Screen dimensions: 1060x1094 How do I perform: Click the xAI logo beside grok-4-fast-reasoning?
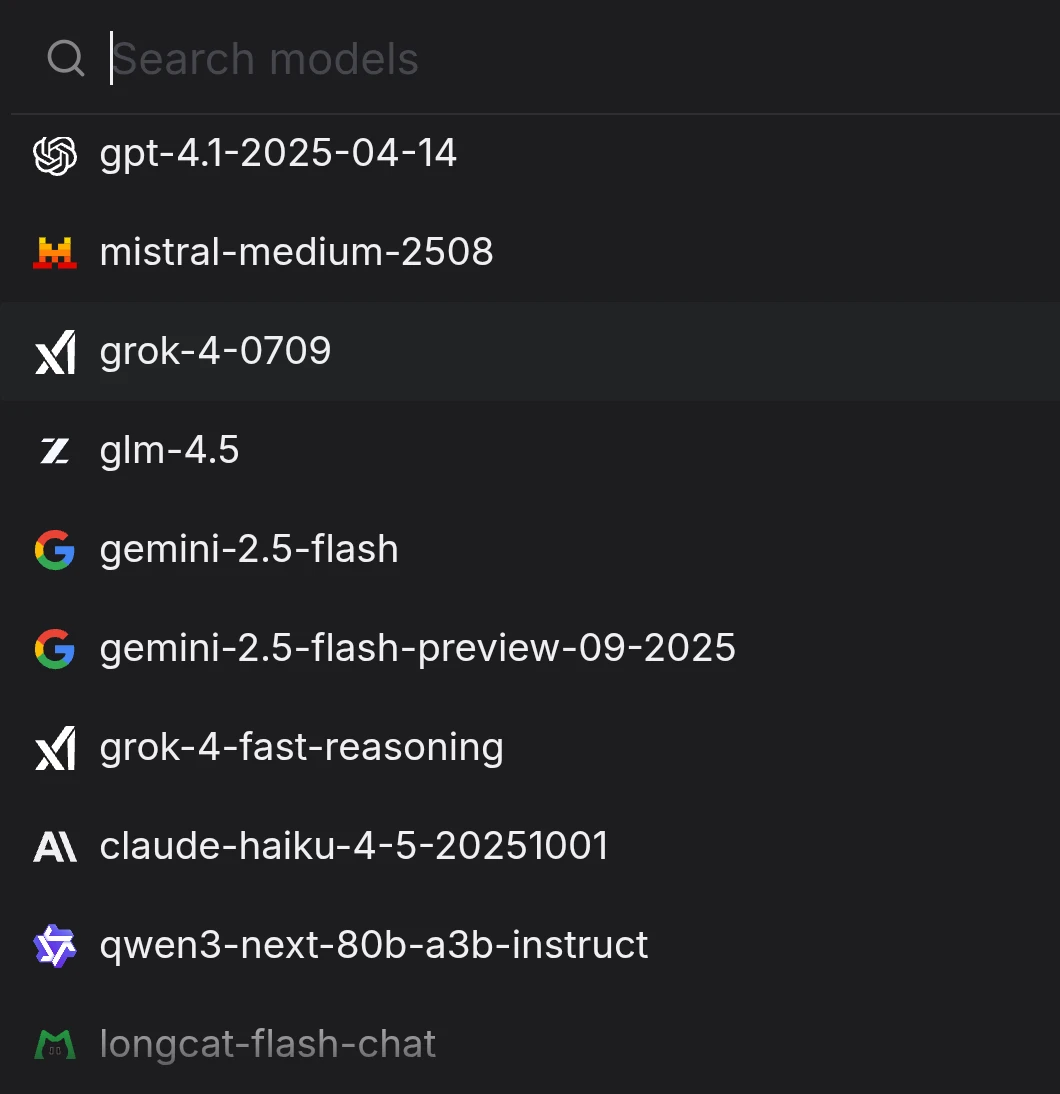[55, 748]
